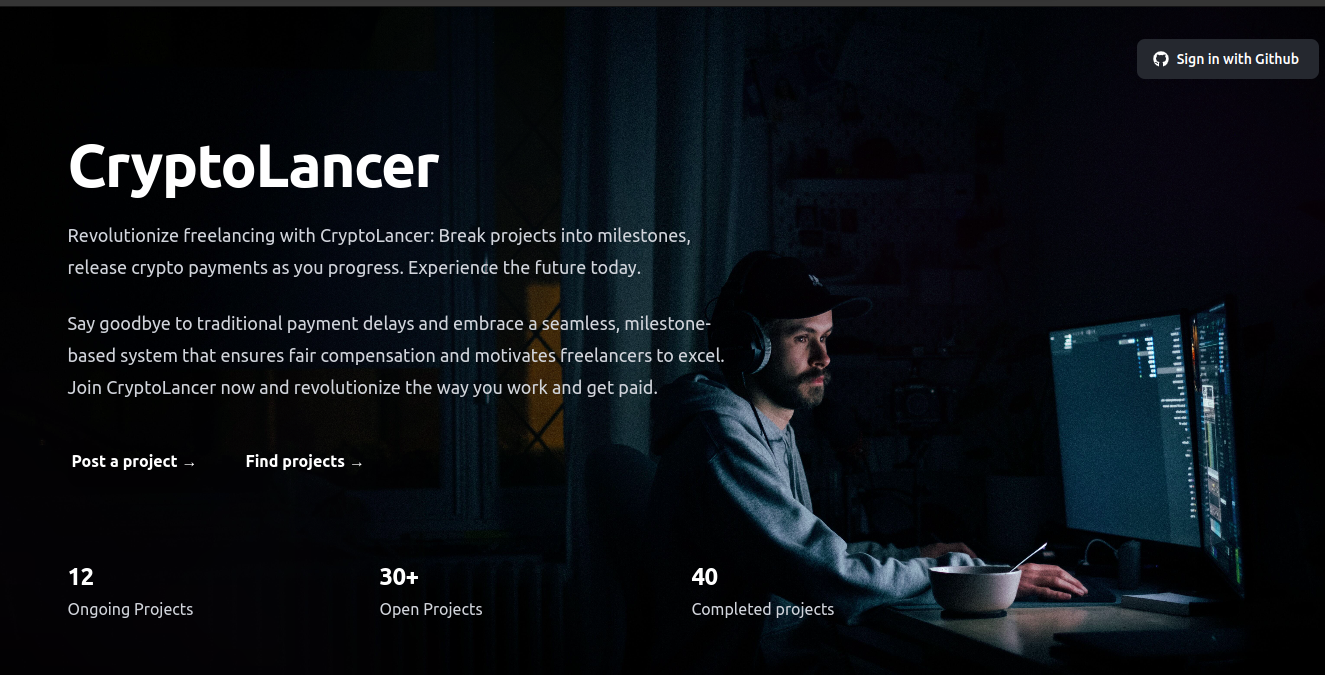Click the "12" ongoing projects count

[x=81, y=577]
